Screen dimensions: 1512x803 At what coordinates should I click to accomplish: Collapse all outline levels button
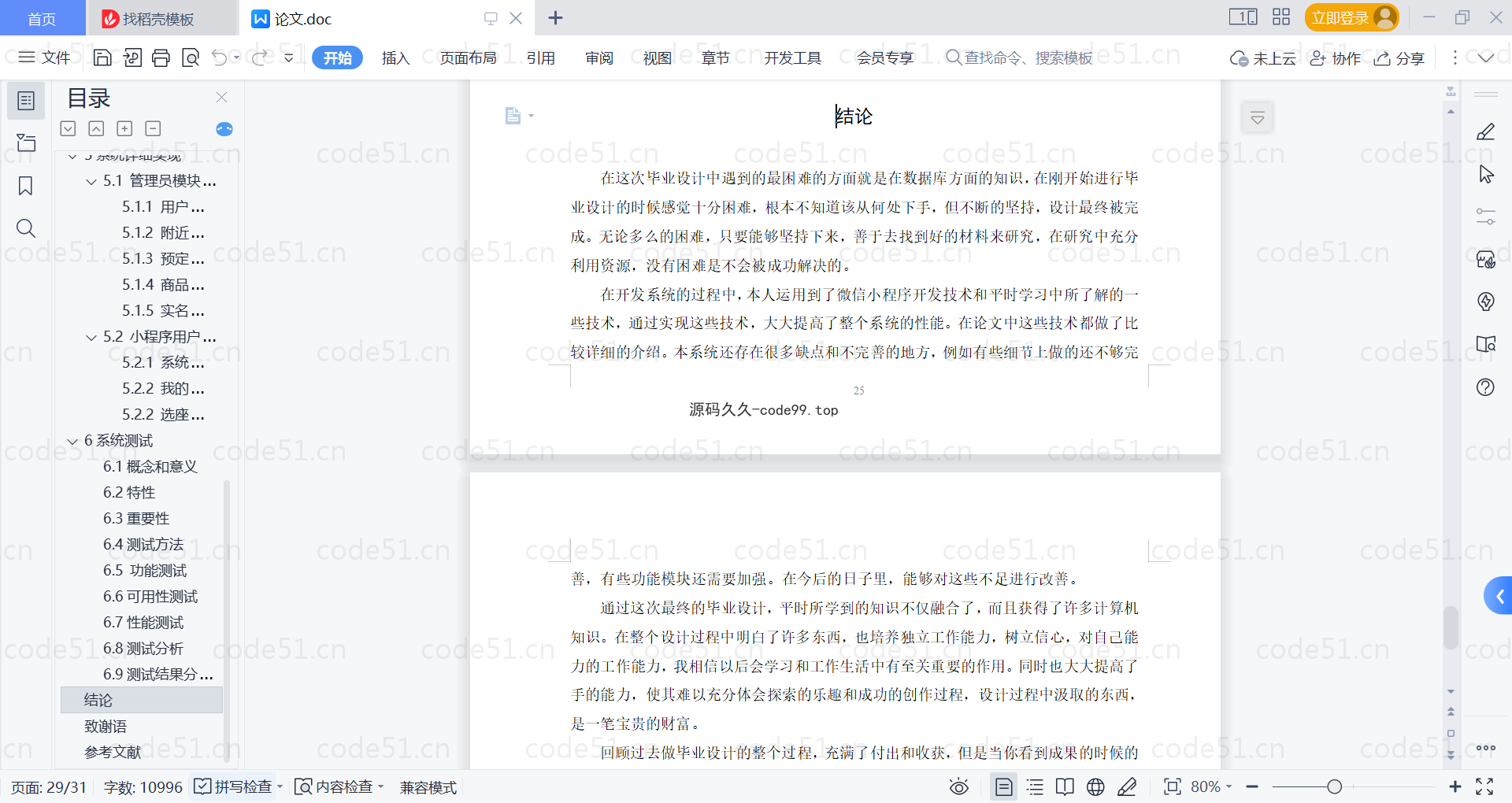tap(153, 128)
